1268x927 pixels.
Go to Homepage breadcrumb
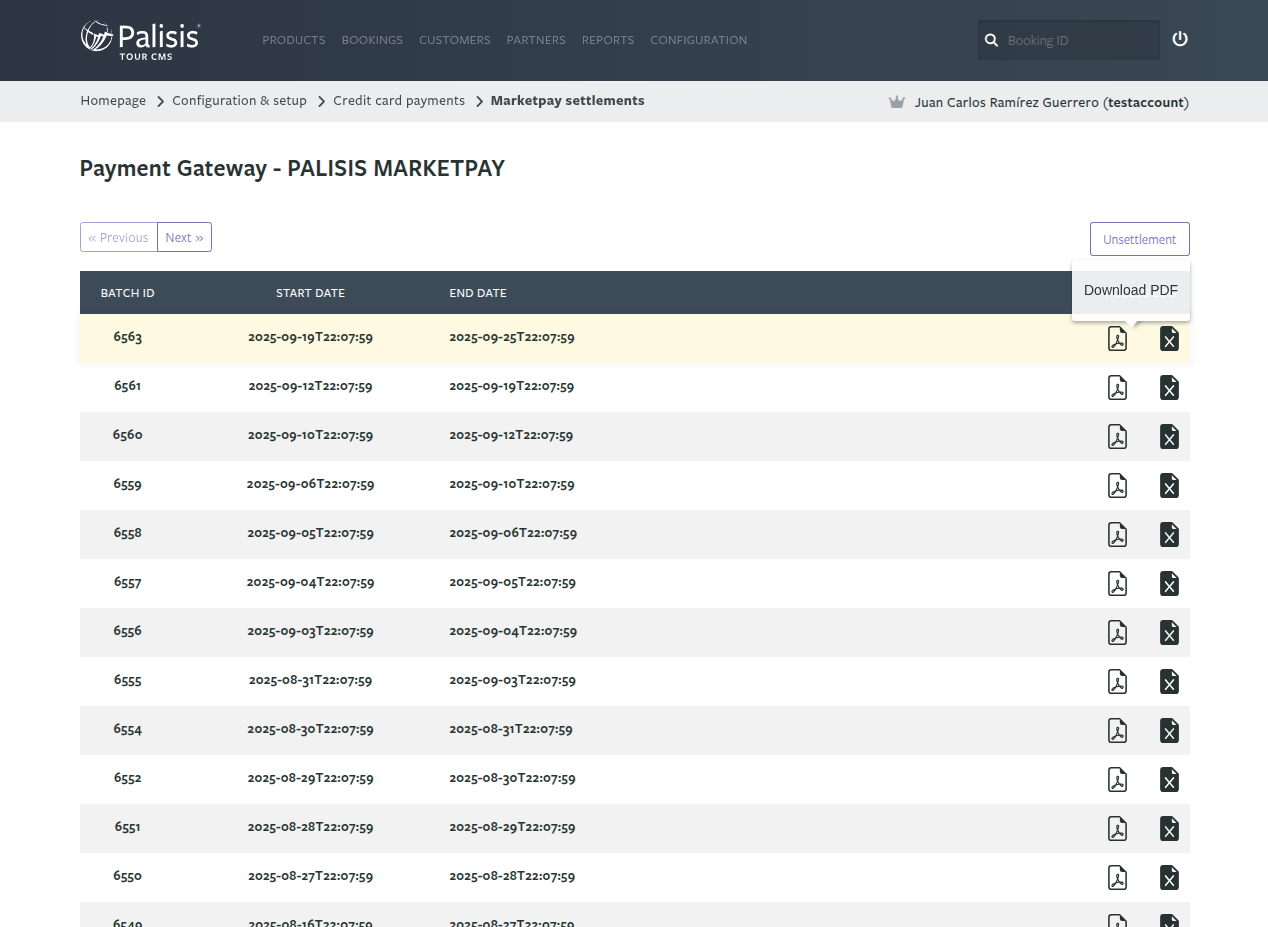(113, 101)
